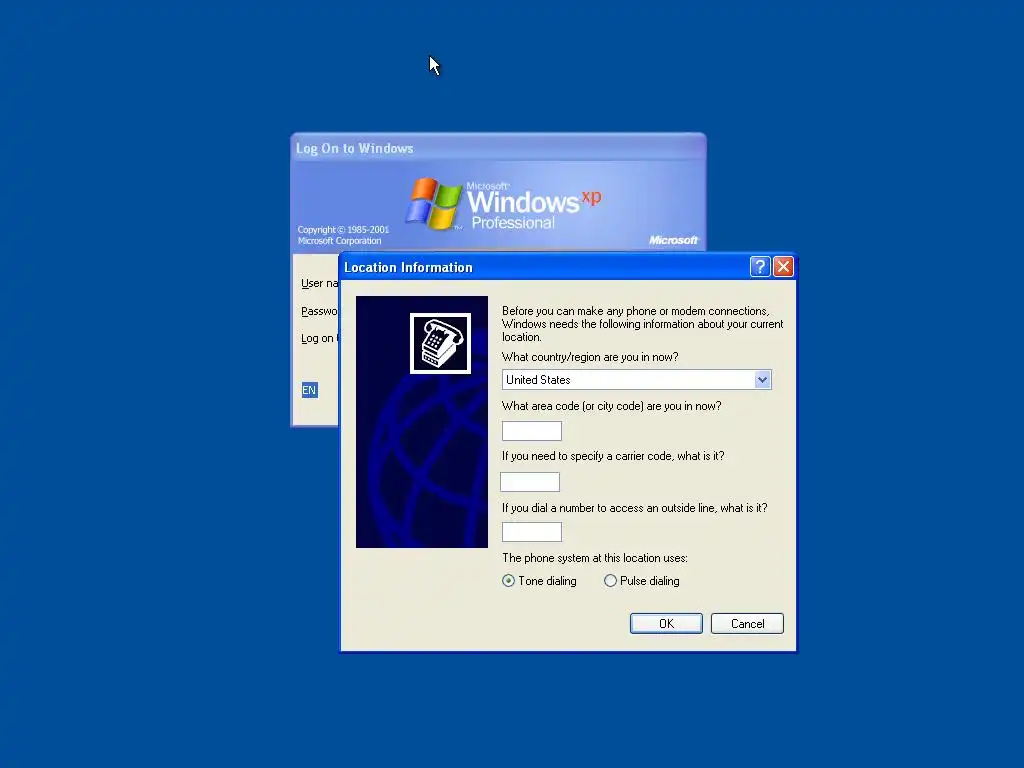This screenshot has width=1024, height=768.
Task: Click the 'Passwo' label in Log On window
Action: pos(319,312)
